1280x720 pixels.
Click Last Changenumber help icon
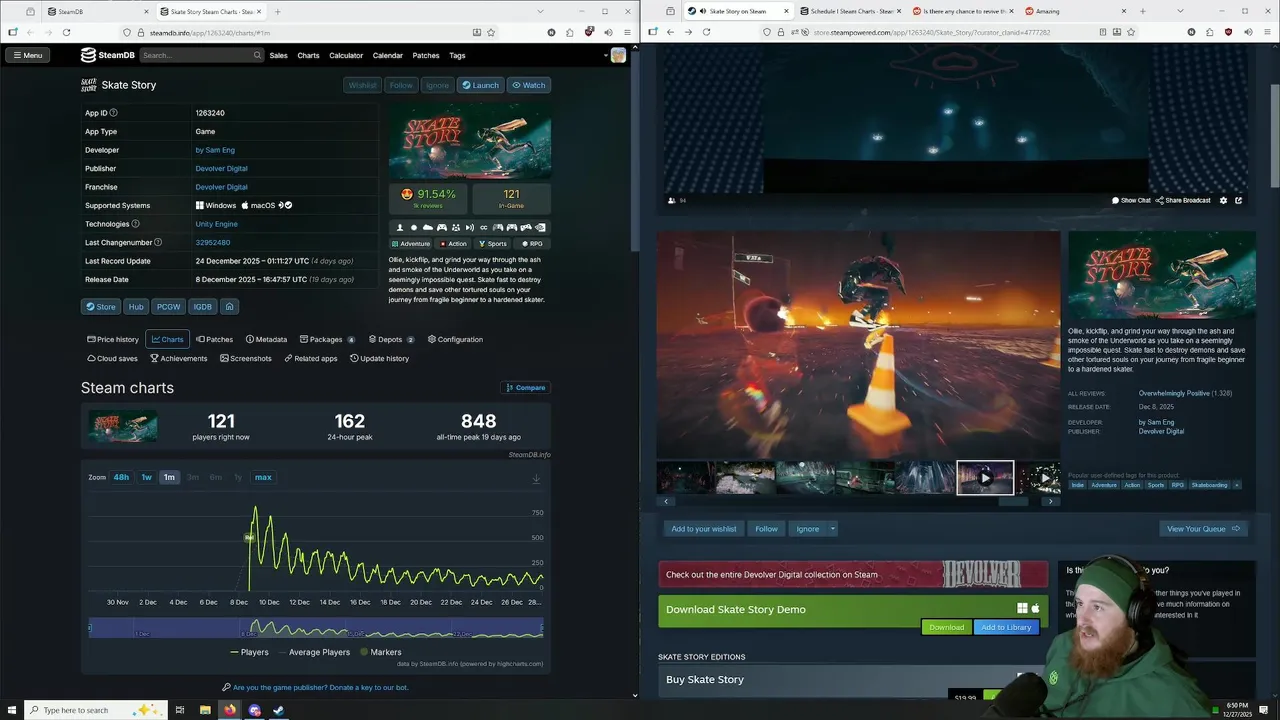coord(157,242)
